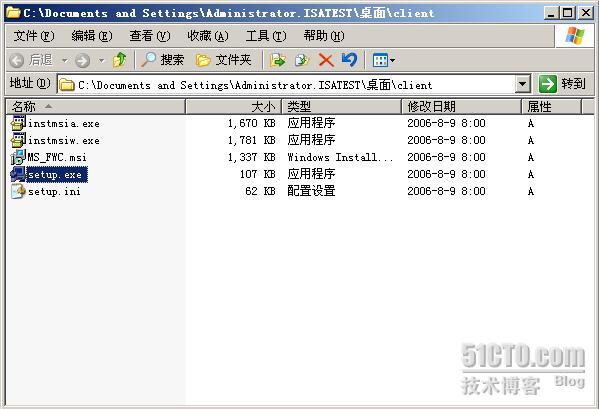This screenshot has height=409, width=599.
Task: Open the 收藏(A) menu
Action: coord(208,36)
